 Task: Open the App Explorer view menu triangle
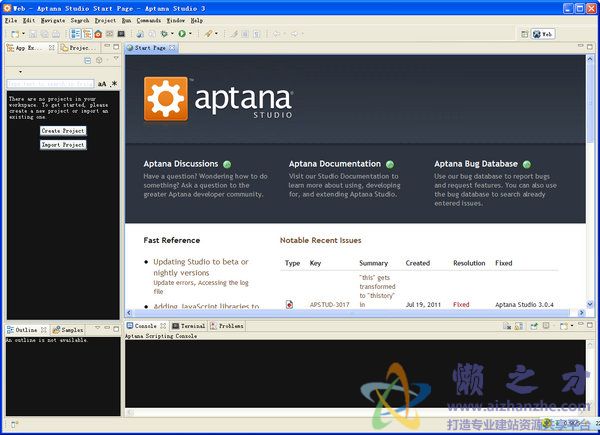(116, 58)
